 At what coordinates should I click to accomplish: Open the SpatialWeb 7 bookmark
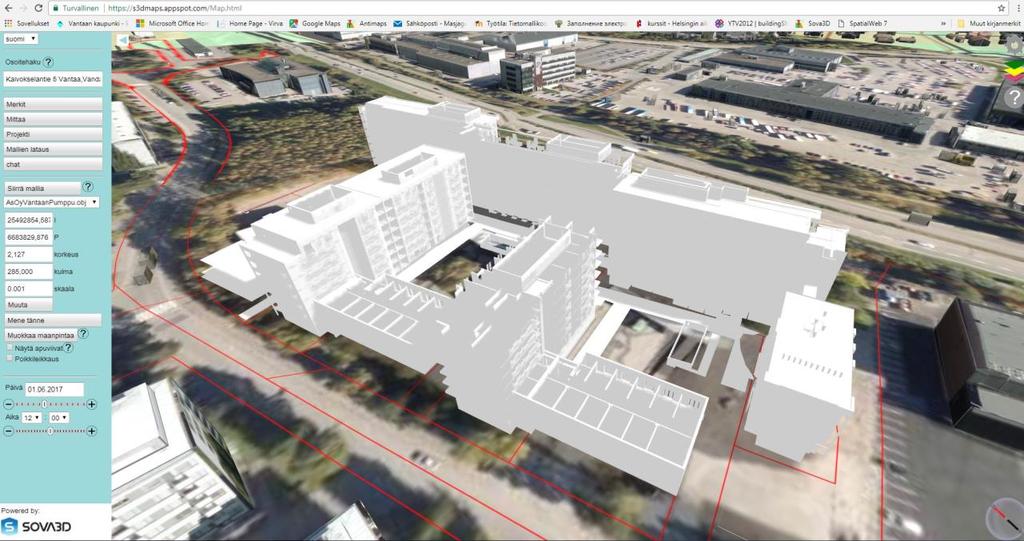point(861,24)
